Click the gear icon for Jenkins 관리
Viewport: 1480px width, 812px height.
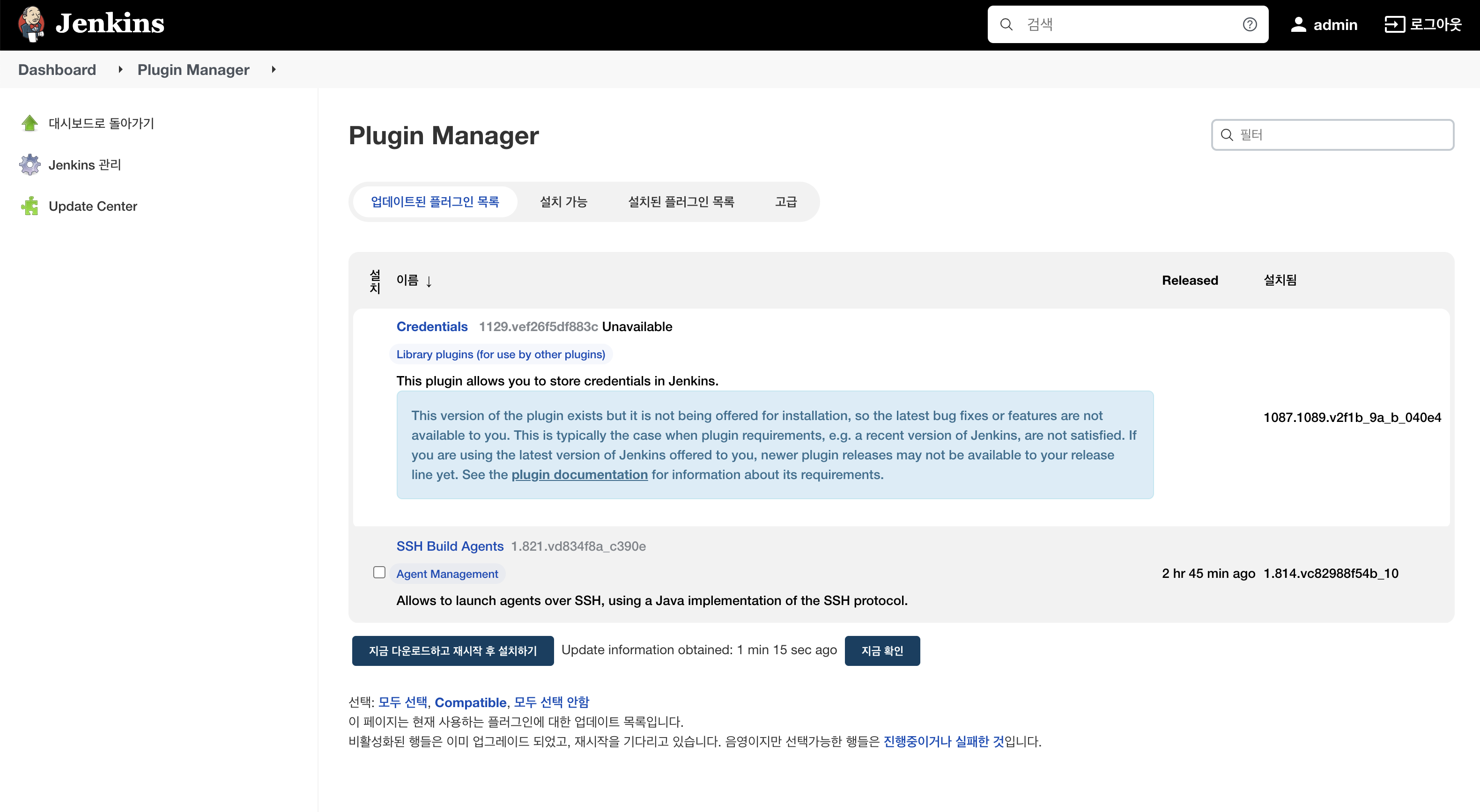pos(30,165)
